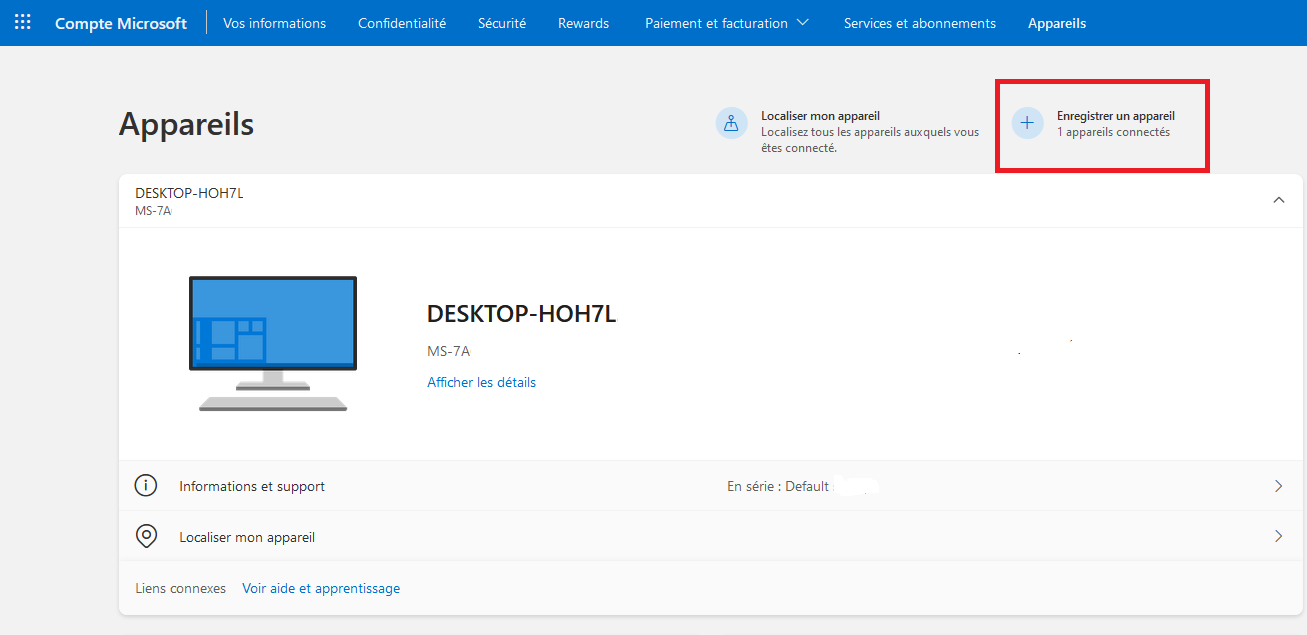Image resolution: width=1307 pixels, height=635 pixels.
Task: Click the plus icon to register a device
Action: (1027, 123)
